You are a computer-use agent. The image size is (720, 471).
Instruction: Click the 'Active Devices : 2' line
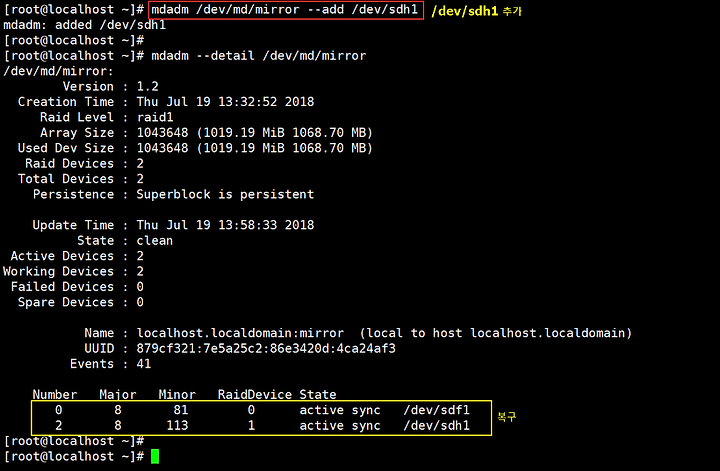pyautogui.click(x=77, y=256)
